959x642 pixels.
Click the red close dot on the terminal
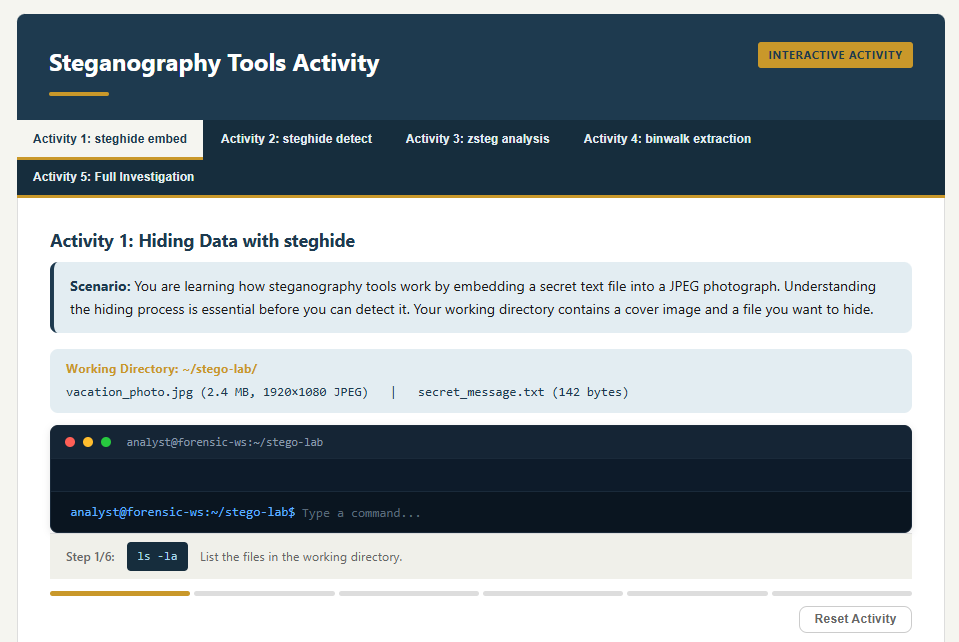point(69,441)
